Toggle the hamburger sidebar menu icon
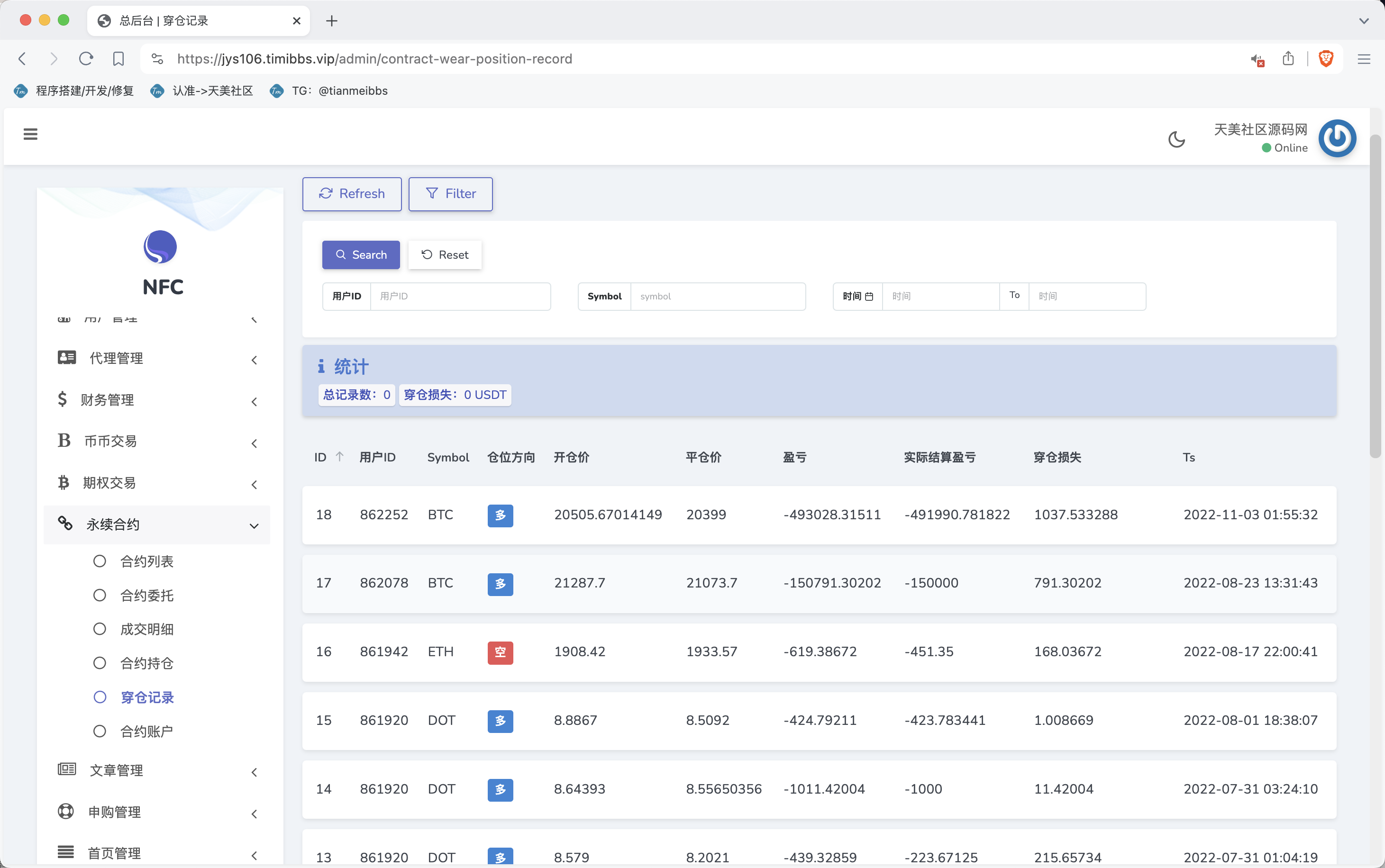 coord(30,135)
